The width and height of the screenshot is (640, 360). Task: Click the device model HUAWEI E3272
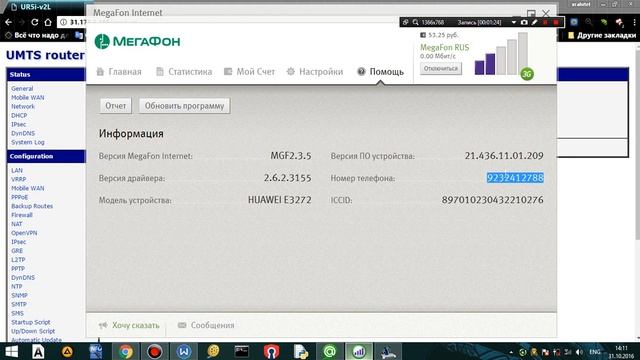tap(280, 200)
